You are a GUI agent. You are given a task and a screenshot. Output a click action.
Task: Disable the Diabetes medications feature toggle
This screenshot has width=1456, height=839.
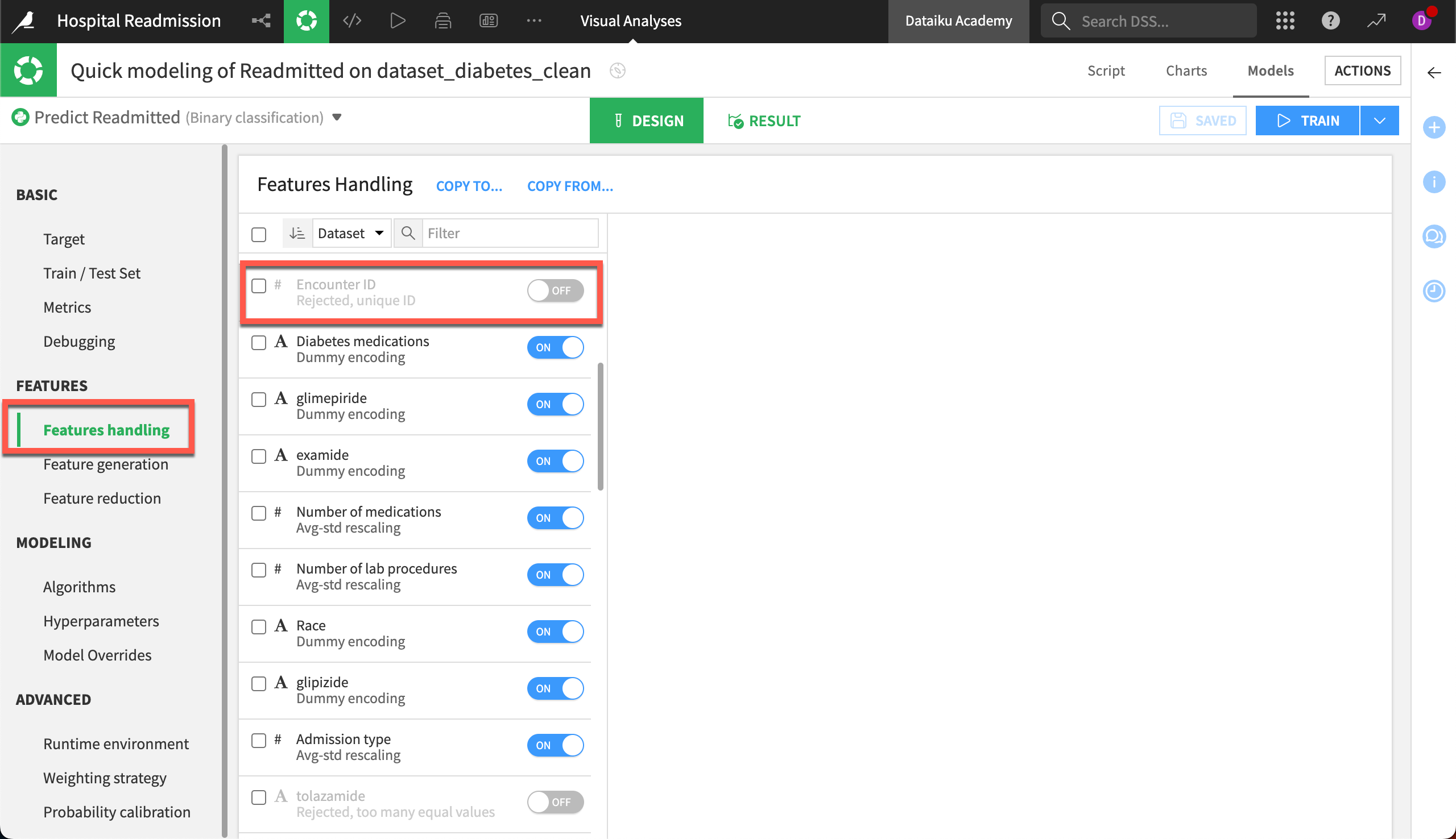(556, 347)
